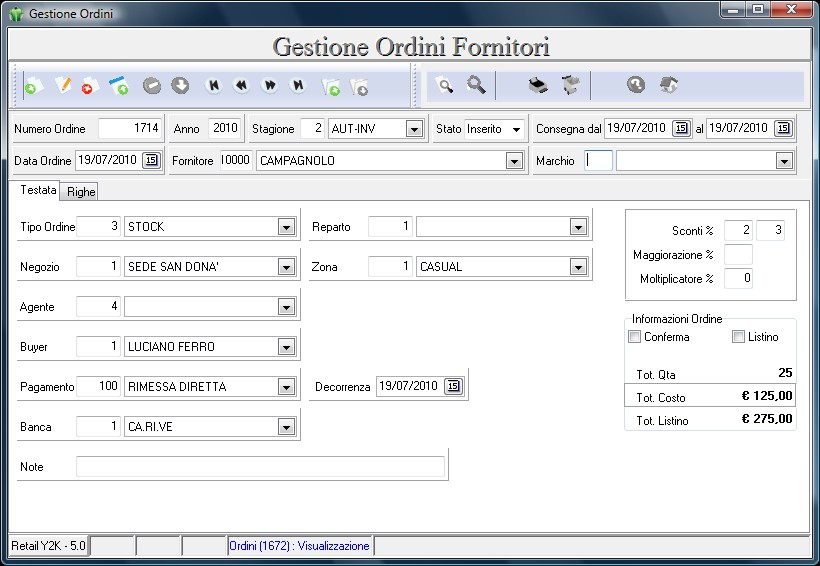Click the Numero Ordine field 1714

tap(130, 128)
